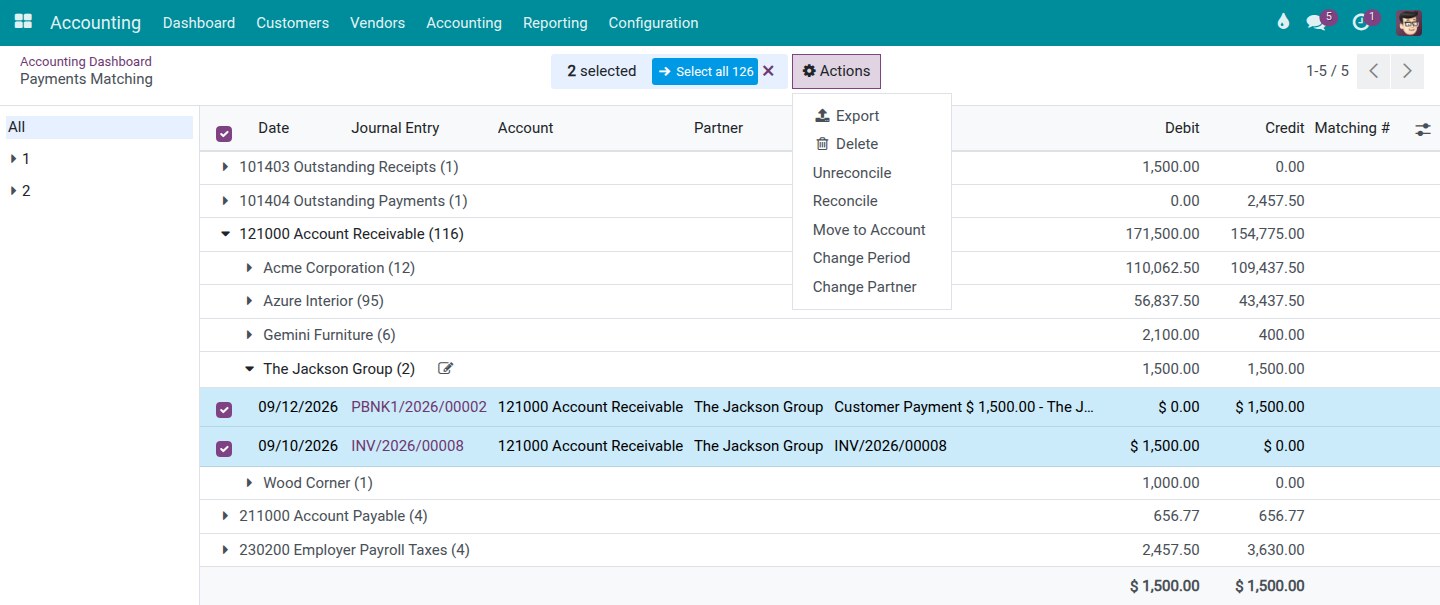Viewport: 1440px width, 605px height.
Task: Sort by Debit column header
Action: [x=1182, y=128]
